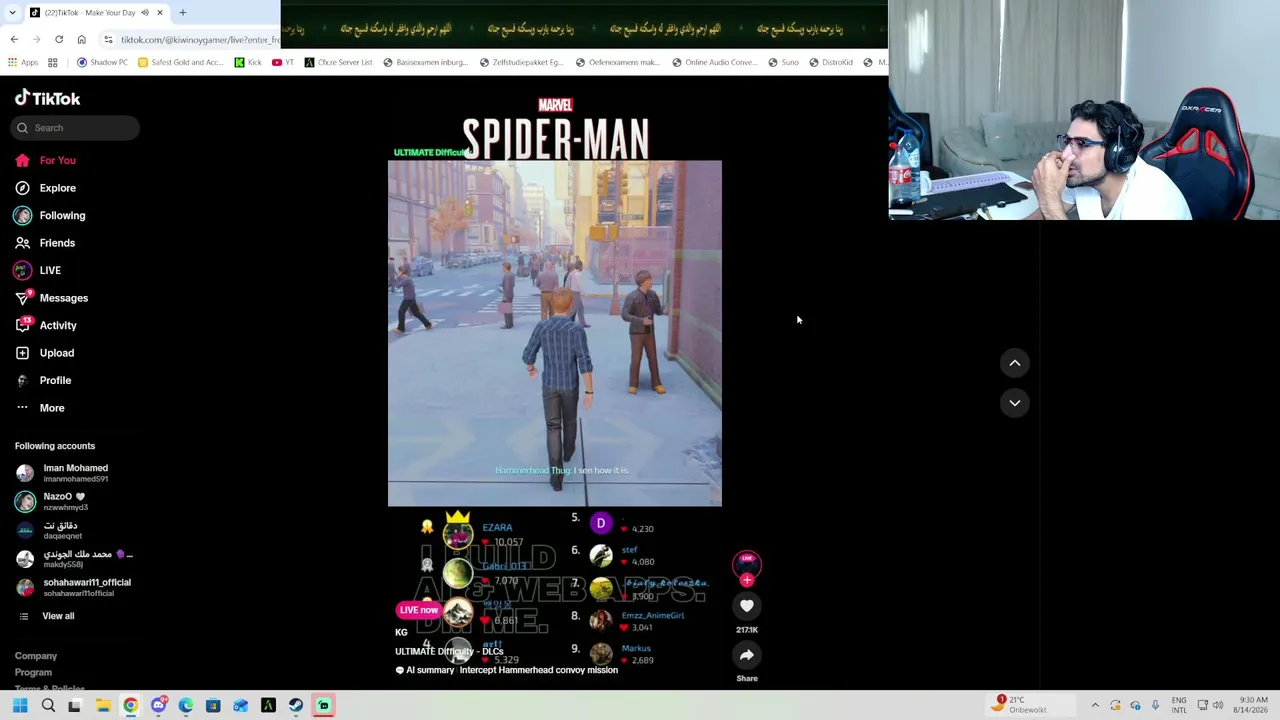Open the Windows Start menu
1280x720 pixels.
pos(20,706)
